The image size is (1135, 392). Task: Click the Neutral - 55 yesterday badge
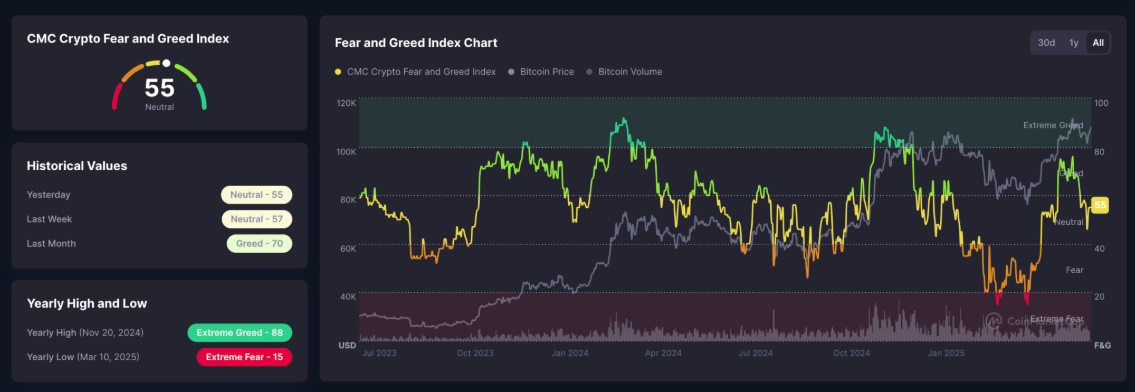tap(257, 195)
